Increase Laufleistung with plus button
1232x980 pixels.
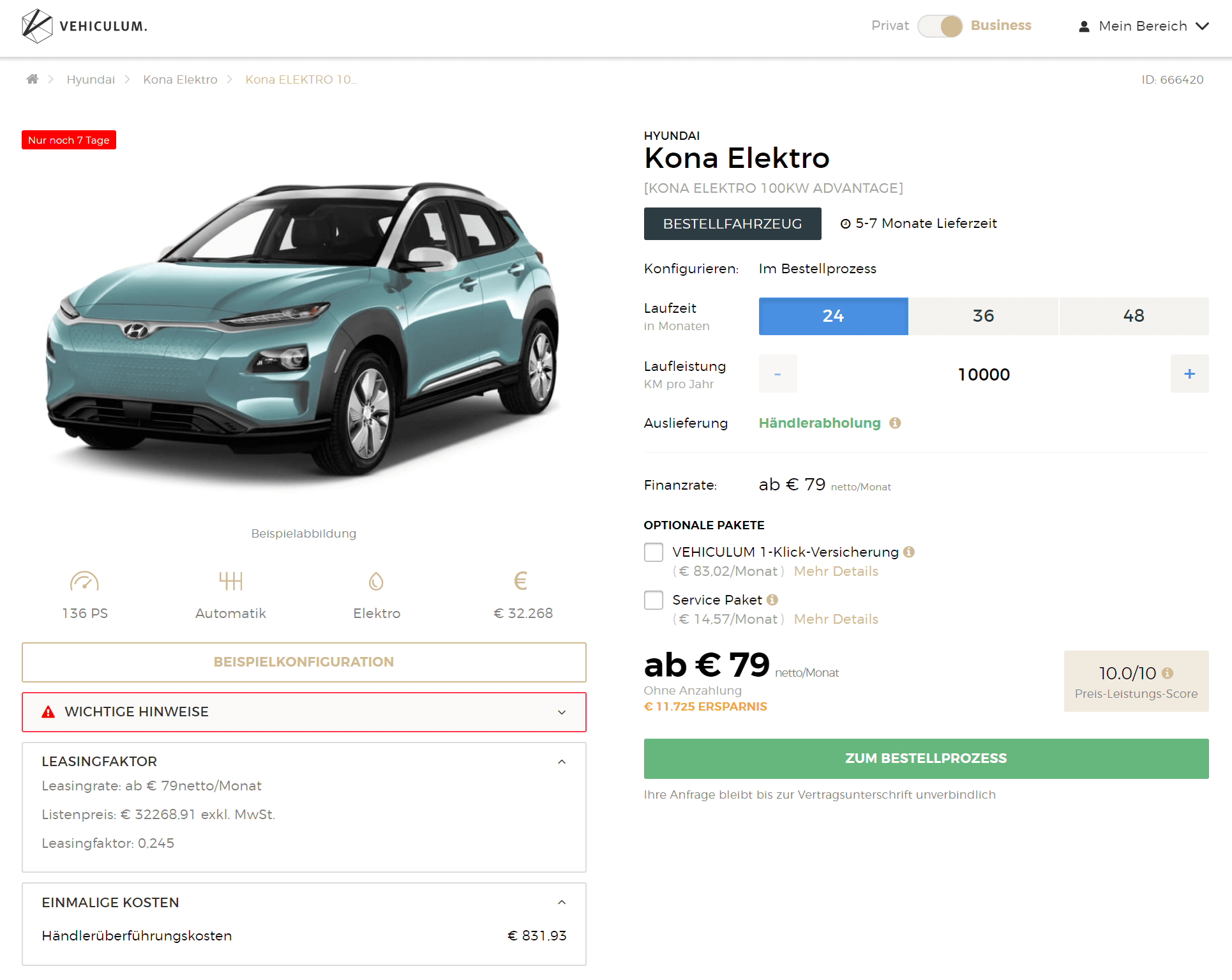pyautogui.click(x=1189, y=373)
